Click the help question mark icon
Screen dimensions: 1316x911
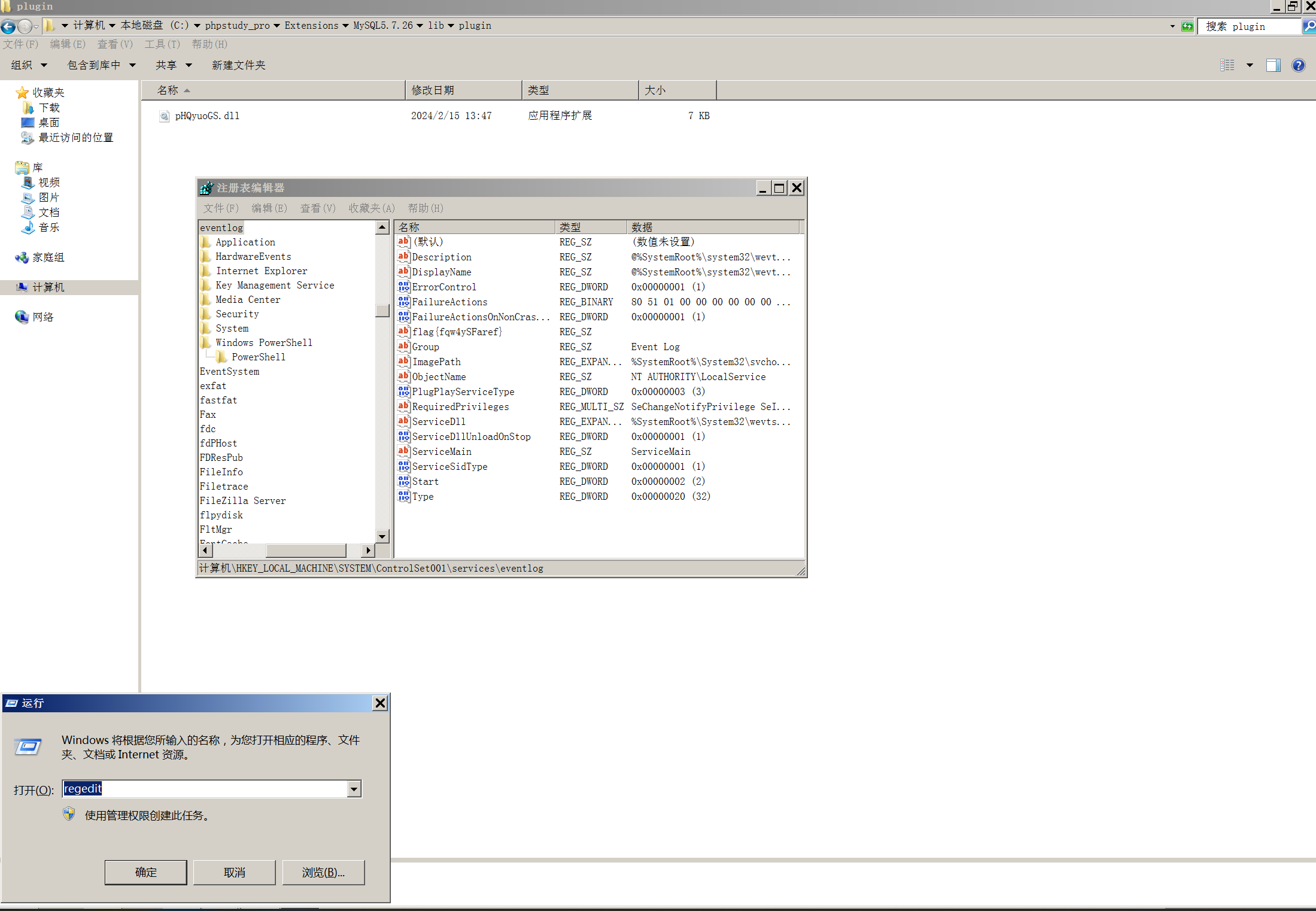[x=1298, y=65]
